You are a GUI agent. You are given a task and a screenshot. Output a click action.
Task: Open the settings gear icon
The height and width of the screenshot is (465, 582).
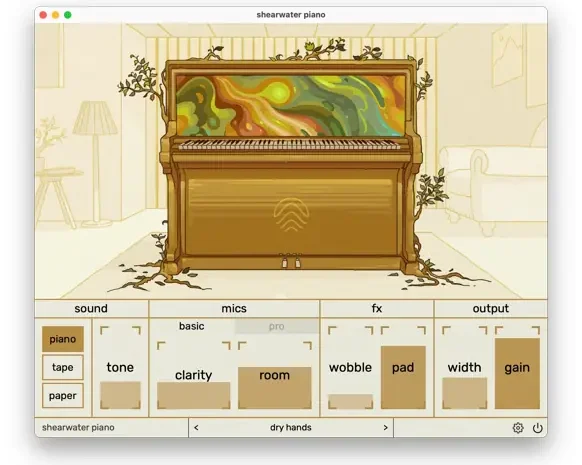tap(518, 428)
